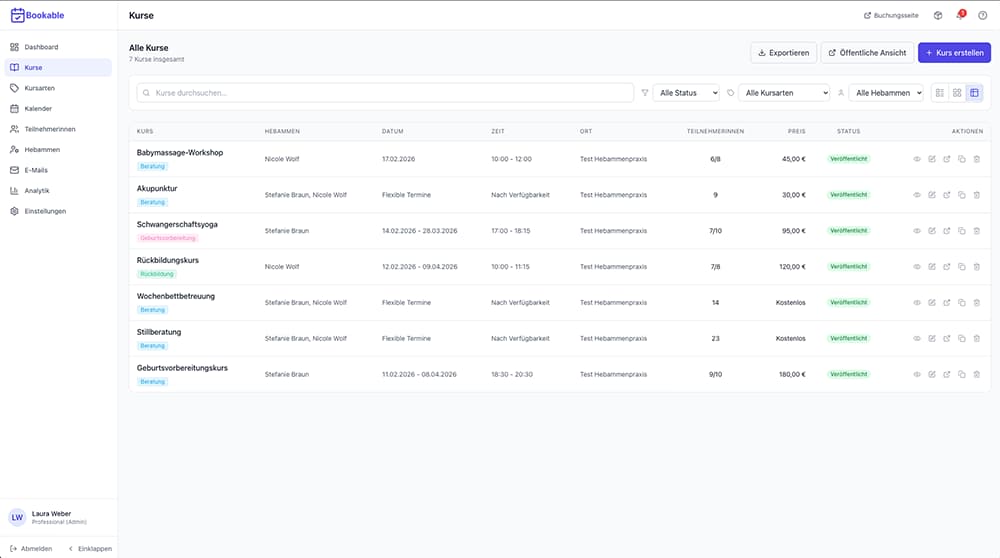This screenshot has width=1000, height=558.
Task: Click Abmelden to log out
Action: [x=31, y=548]
